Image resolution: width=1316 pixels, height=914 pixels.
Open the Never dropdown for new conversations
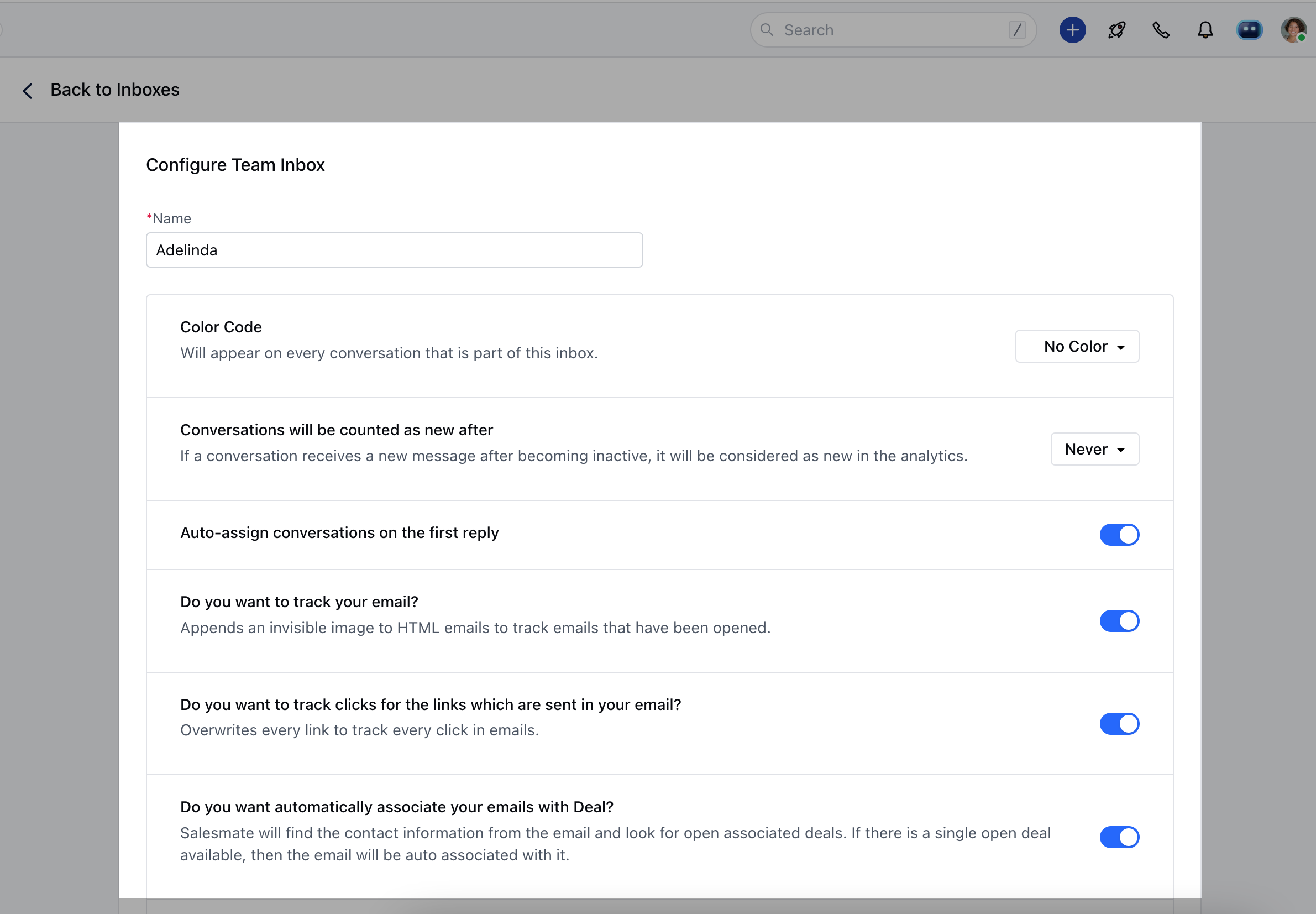click(x=1094, y=449)
